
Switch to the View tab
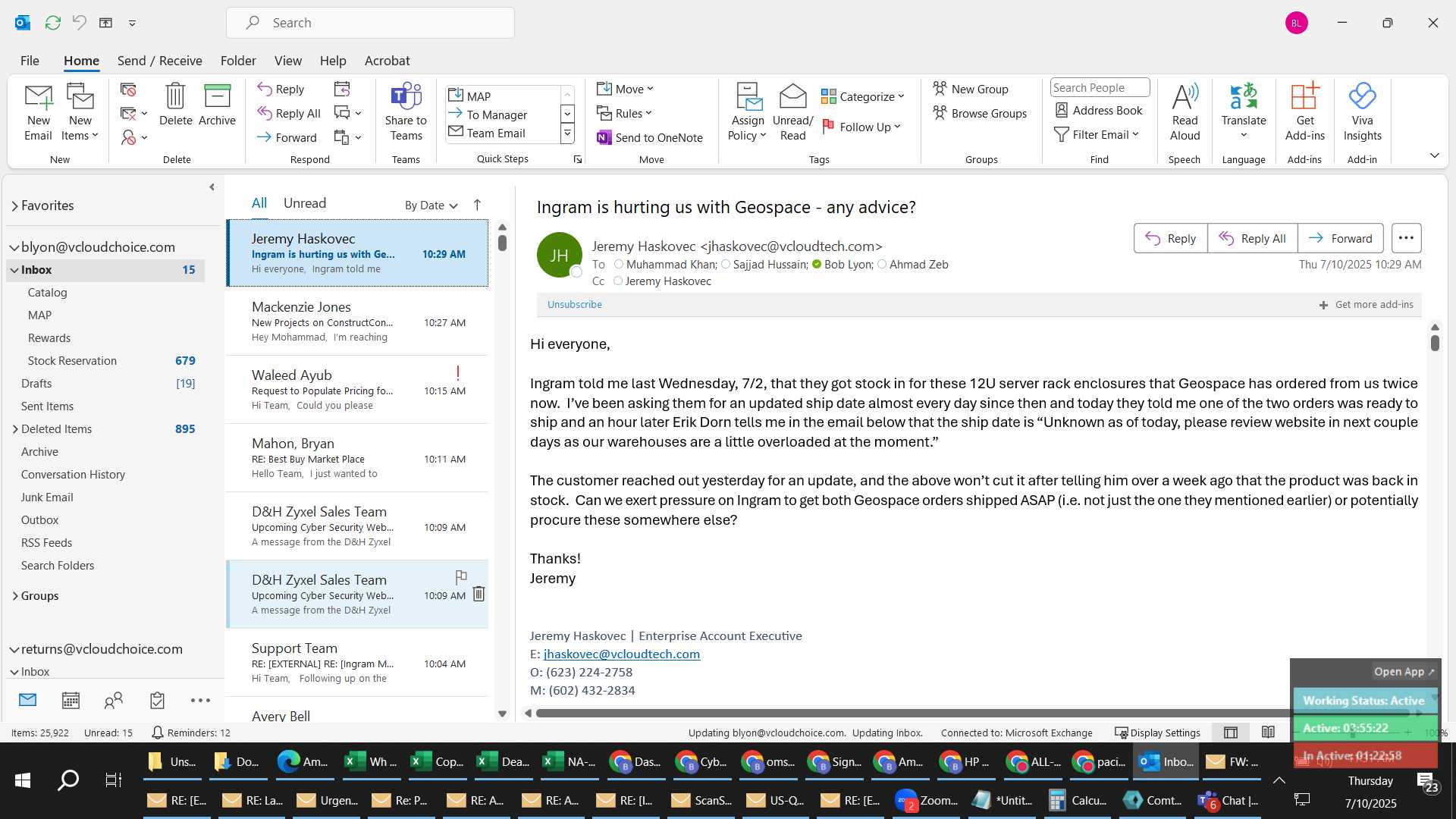(x=287, y=61)
